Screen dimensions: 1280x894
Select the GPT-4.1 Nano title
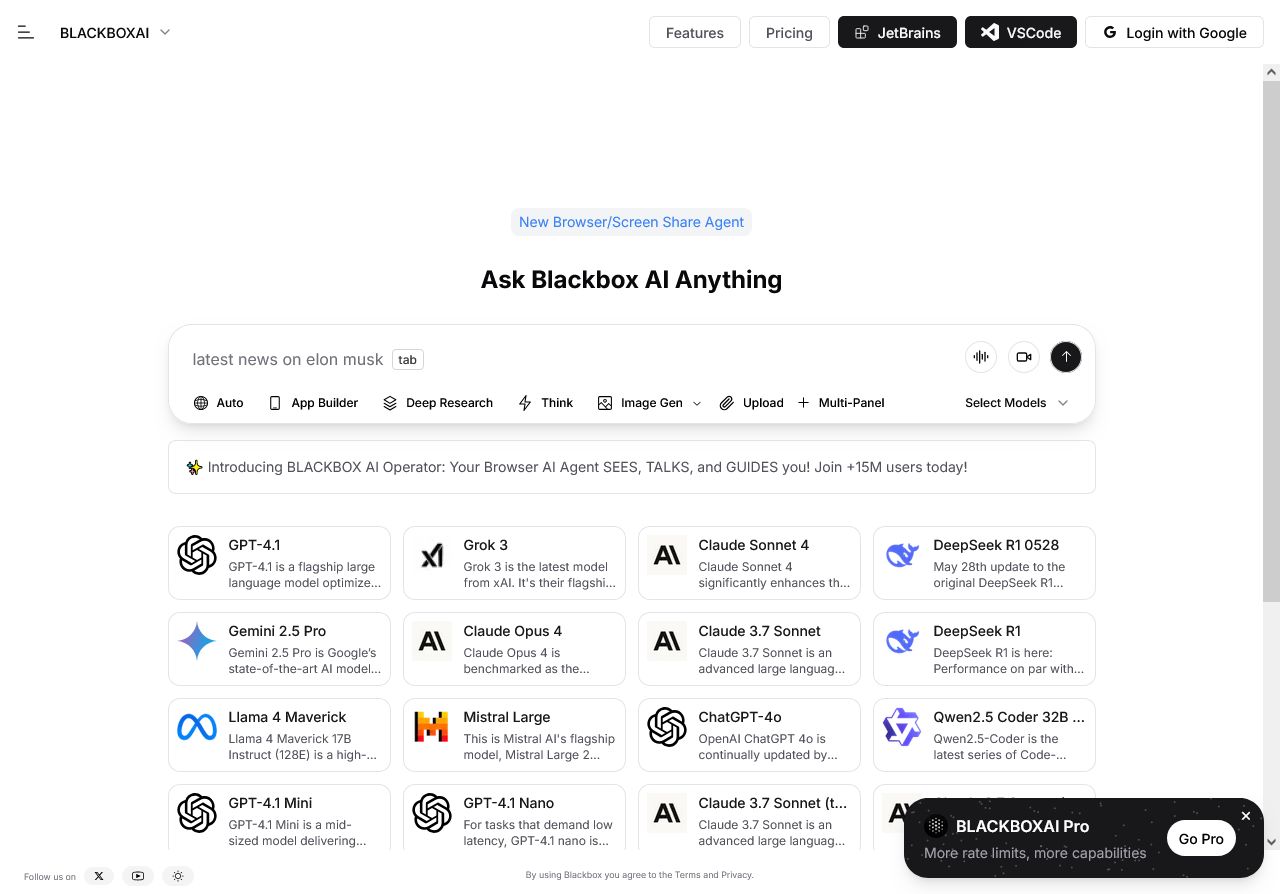click(508, 803)
